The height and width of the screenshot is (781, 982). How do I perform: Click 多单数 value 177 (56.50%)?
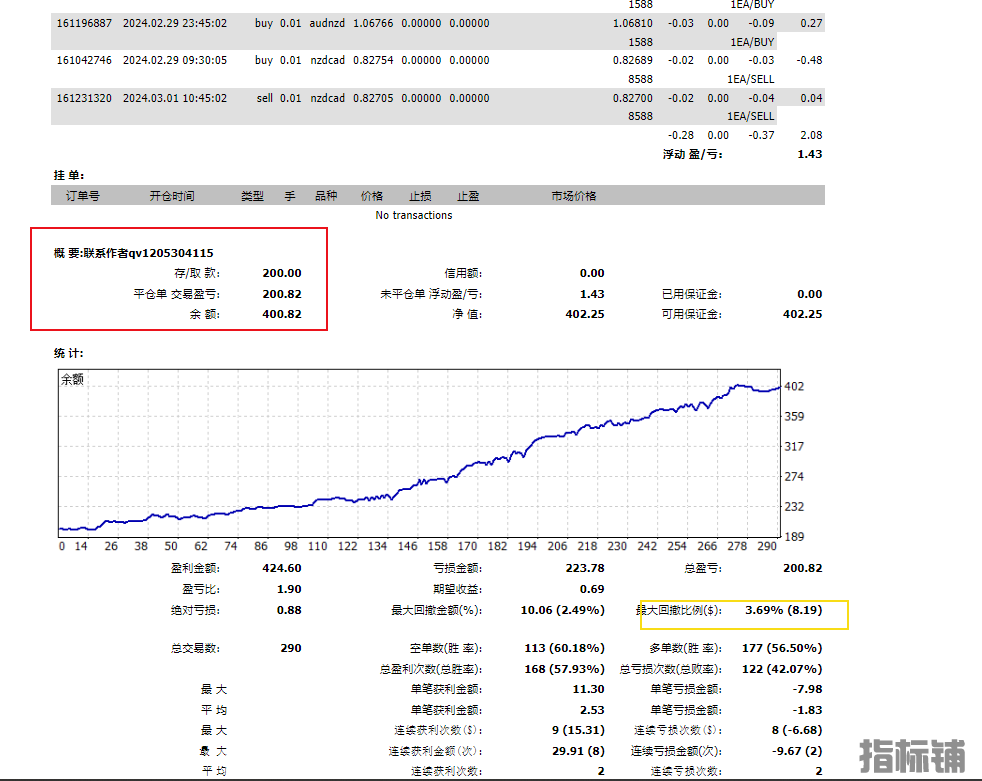[782, 648]
